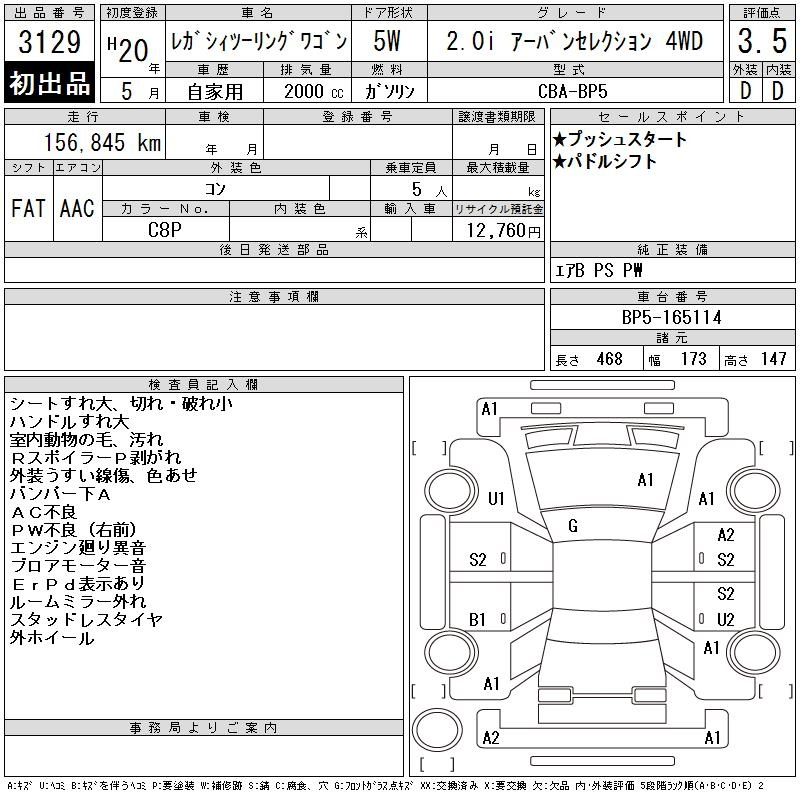Image resolution: width=800 pixels, height=800 pixels.
Task: Select shift type FAT
Action: (x=28, y=208)
